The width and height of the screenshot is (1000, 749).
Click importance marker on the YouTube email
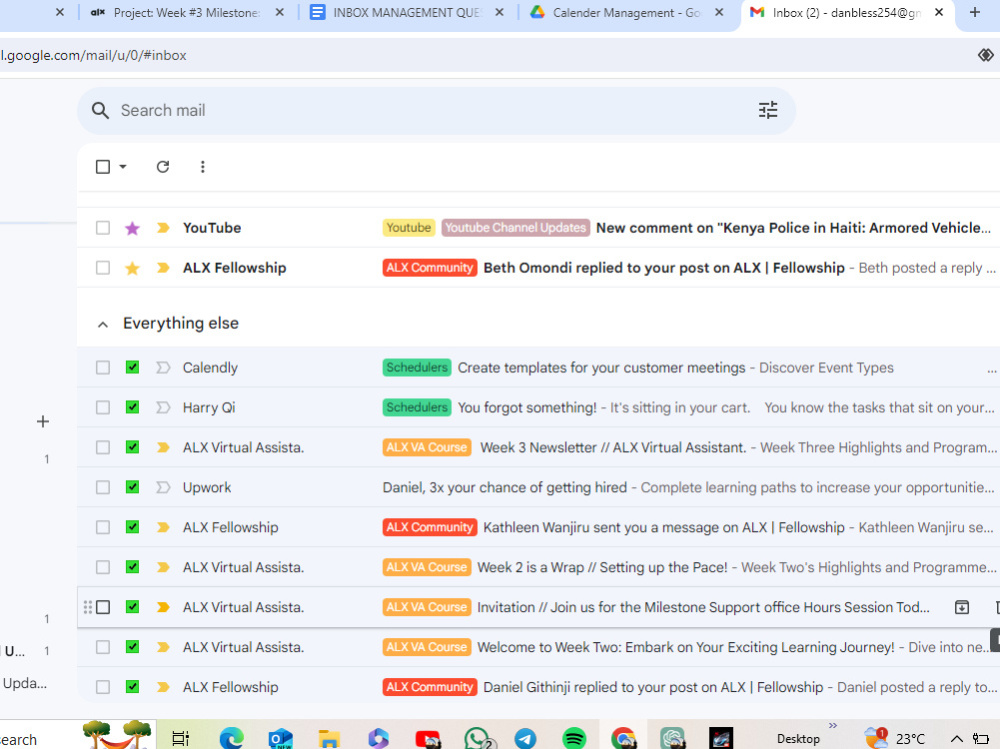click(x=163, y=228)
